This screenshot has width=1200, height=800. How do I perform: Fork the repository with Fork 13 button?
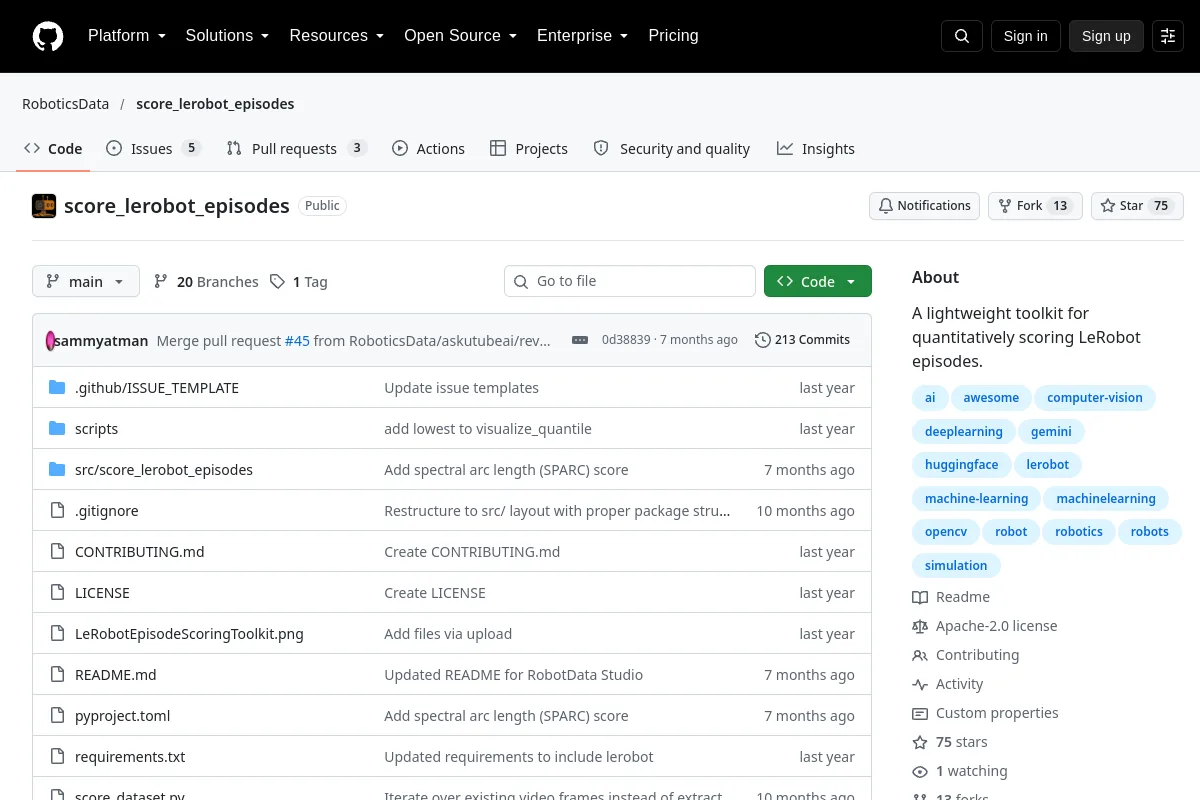click(x=1035, y=206)
